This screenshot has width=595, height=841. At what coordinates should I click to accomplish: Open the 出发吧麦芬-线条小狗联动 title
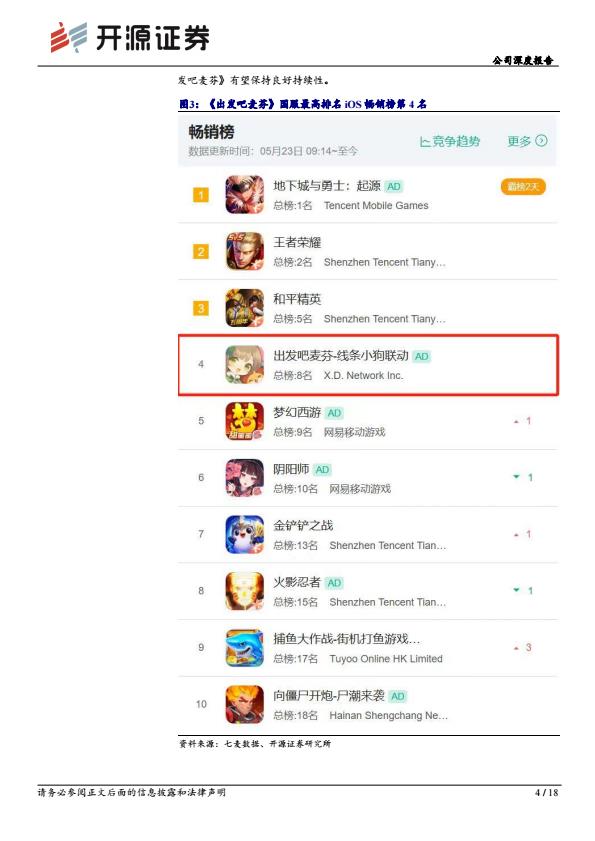click(341, 356)
